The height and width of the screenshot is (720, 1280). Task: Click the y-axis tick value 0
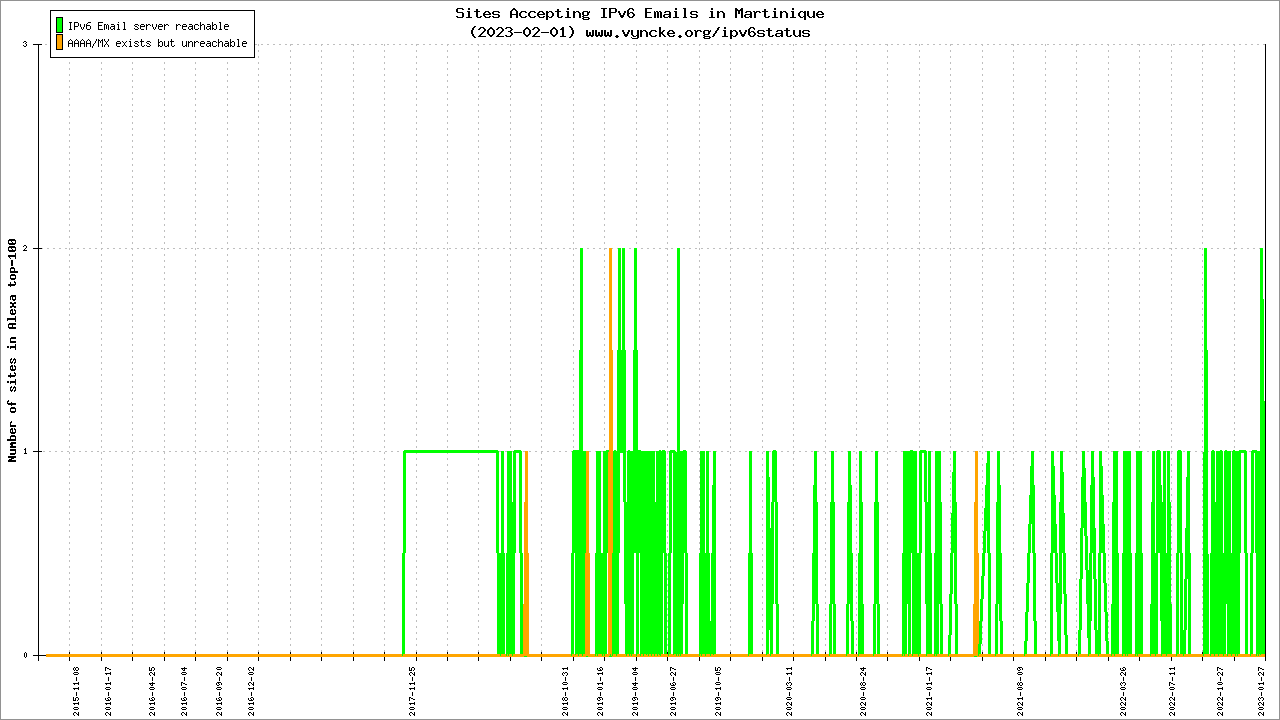(38, 656)
